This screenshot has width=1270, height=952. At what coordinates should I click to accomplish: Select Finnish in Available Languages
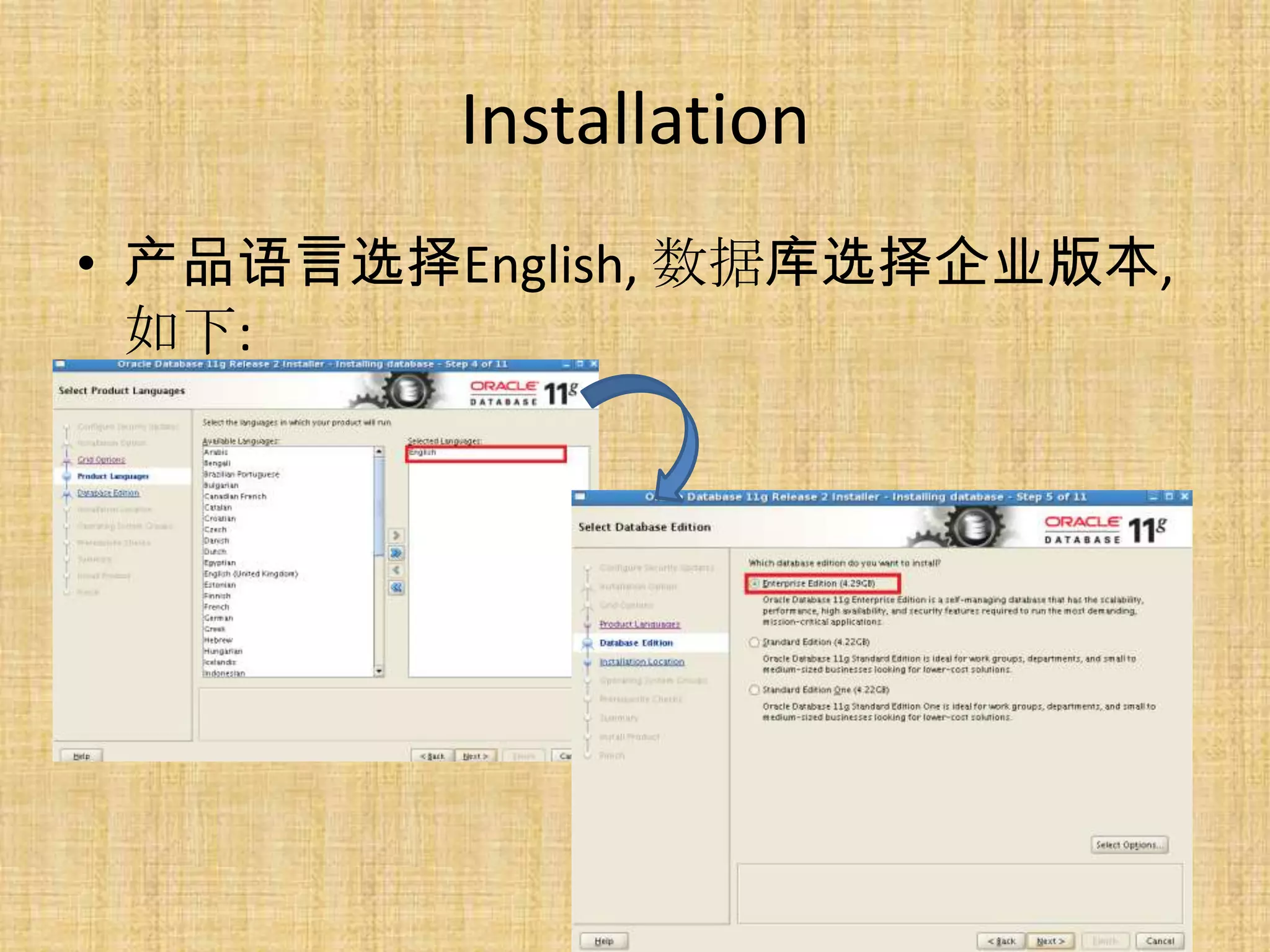tap(217, 596)
